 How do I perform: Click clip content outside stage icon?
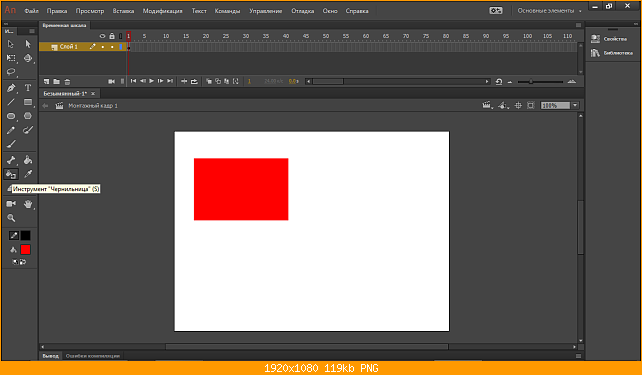point(531,106)
